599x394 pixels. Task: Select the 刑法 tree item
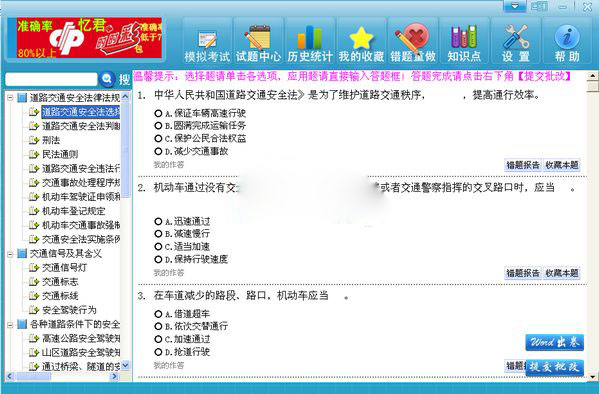(50, 140)
